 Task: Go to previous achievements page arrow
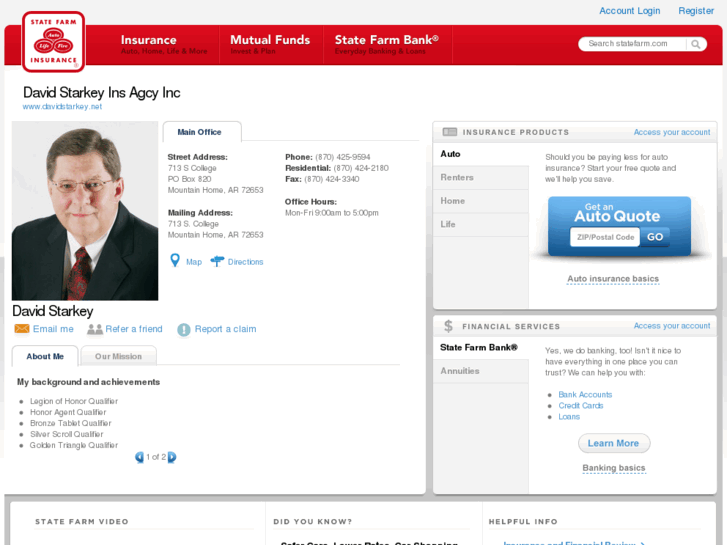pos(139,457)
